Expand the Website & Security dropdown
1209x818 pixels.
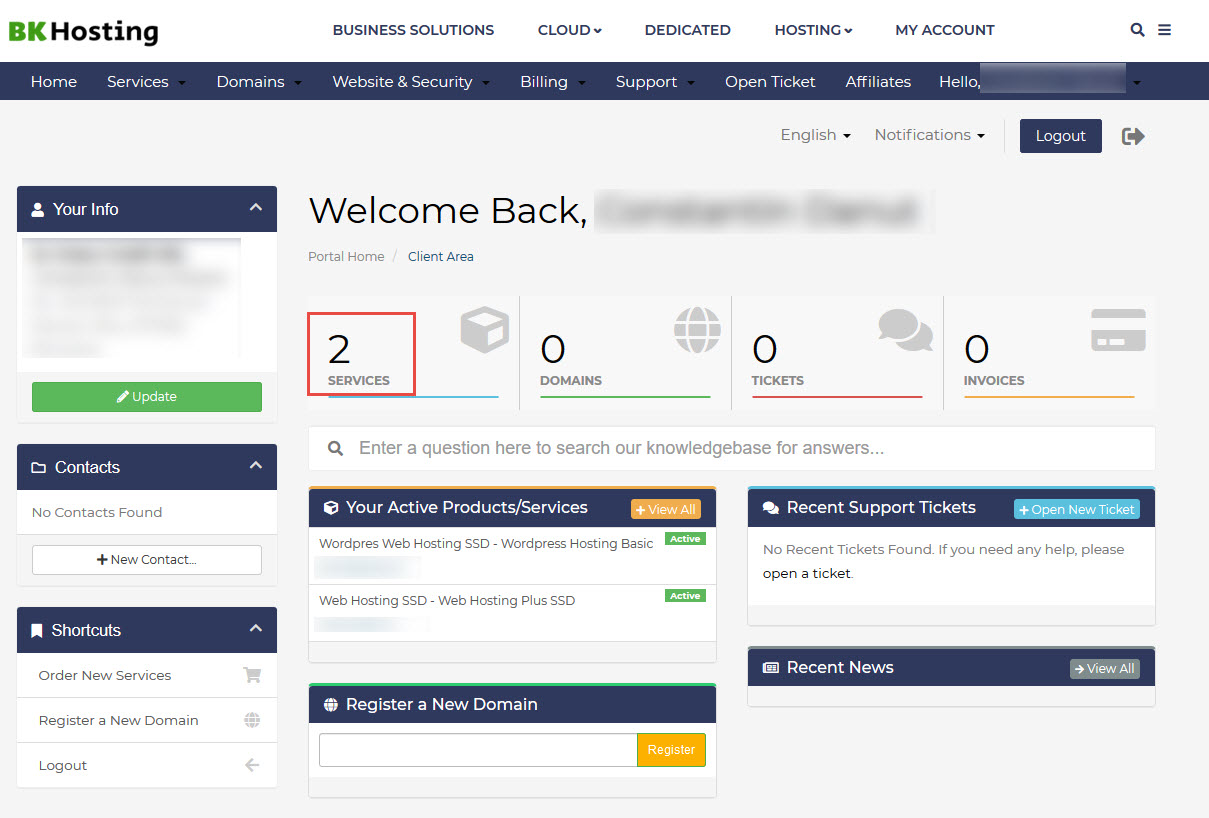pyautogui.click(x=411, y=82)
